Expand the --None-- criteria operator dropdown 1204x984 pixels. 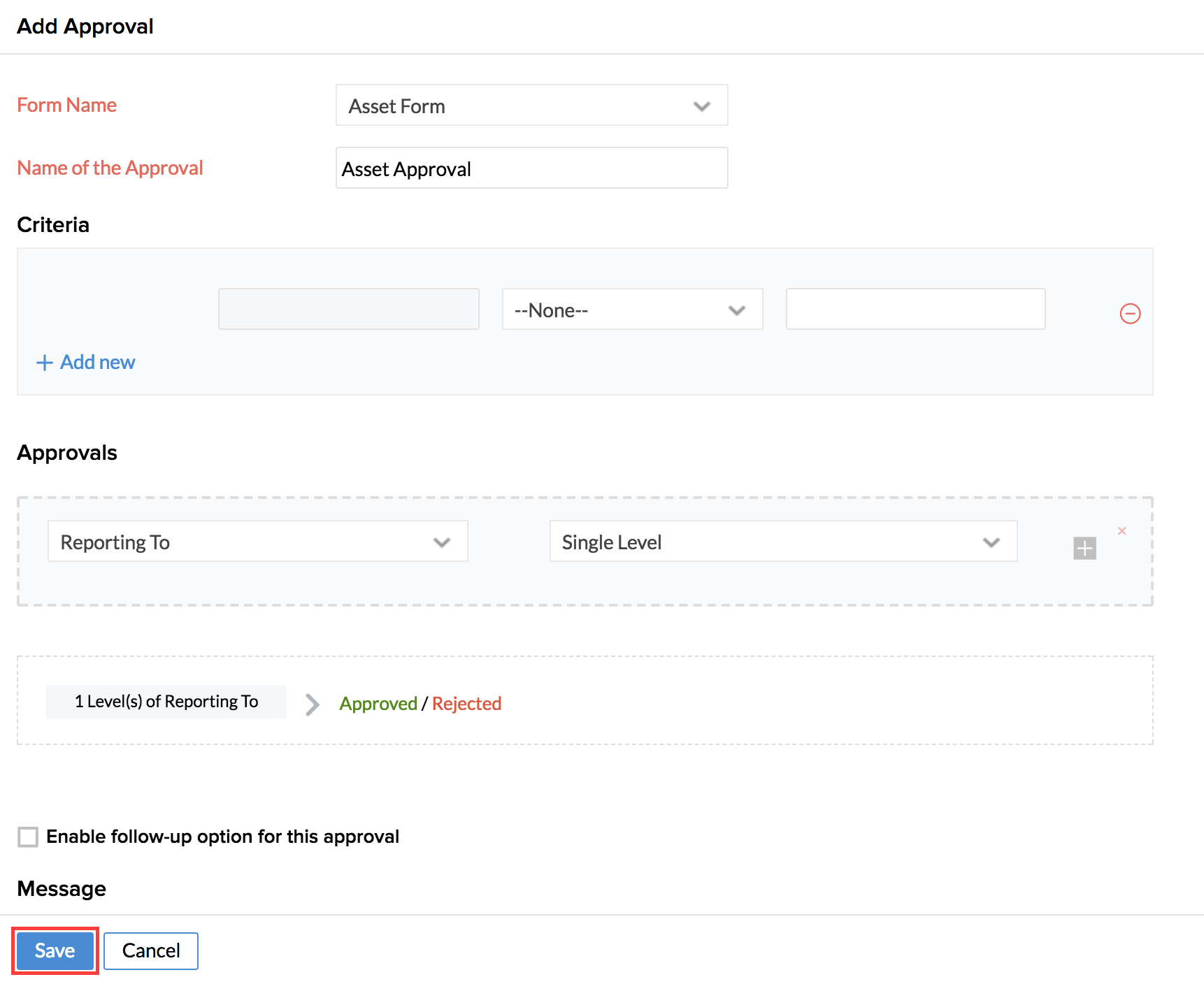(632, 310)
